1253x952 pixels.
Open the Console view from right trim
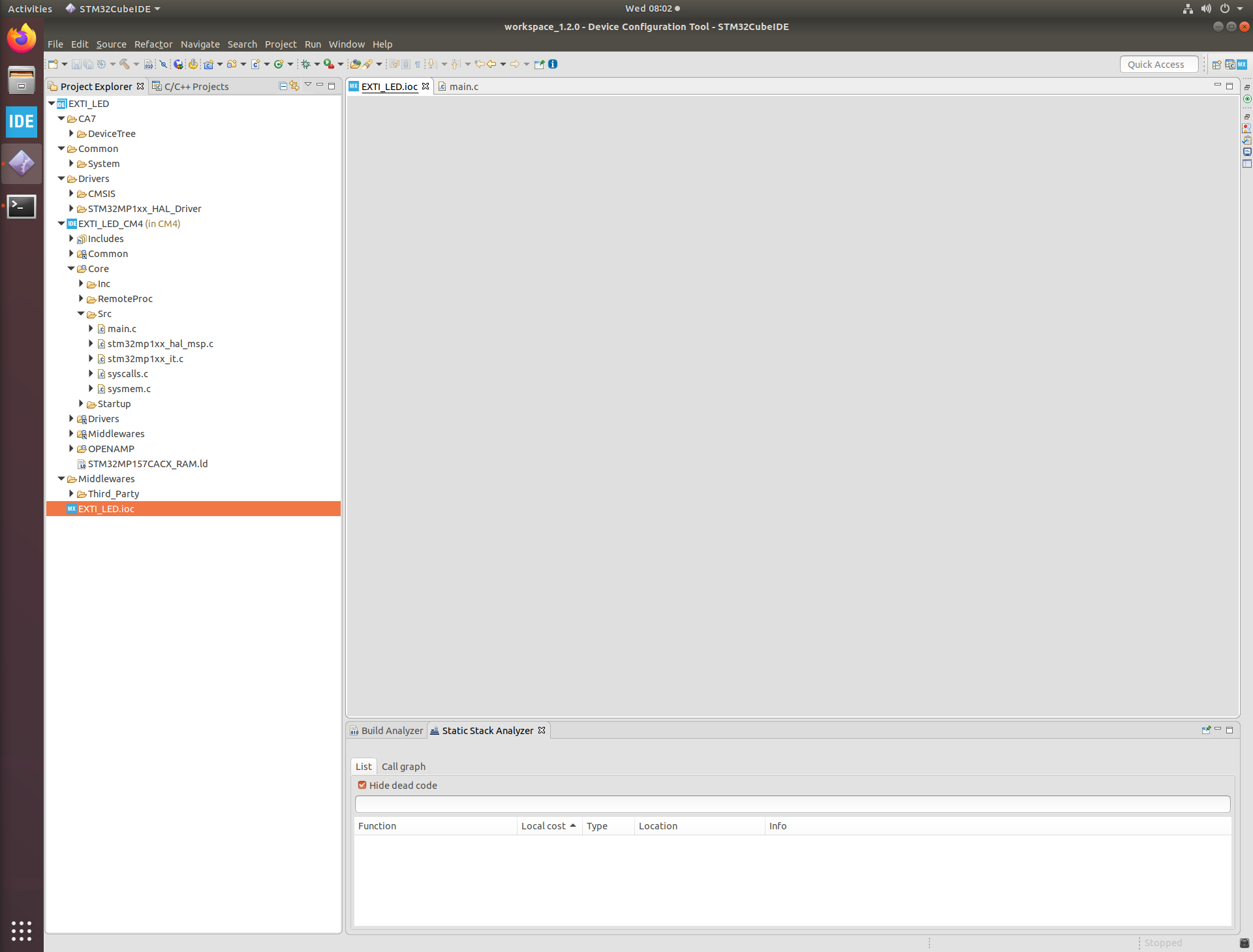pyautogui.click(x=1246, y=152)
